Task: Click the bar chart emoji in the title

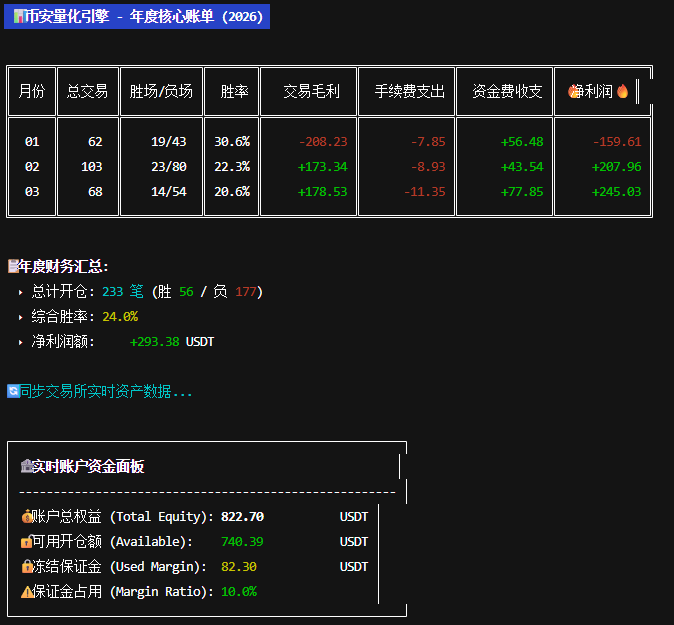Action: (19, 17)
